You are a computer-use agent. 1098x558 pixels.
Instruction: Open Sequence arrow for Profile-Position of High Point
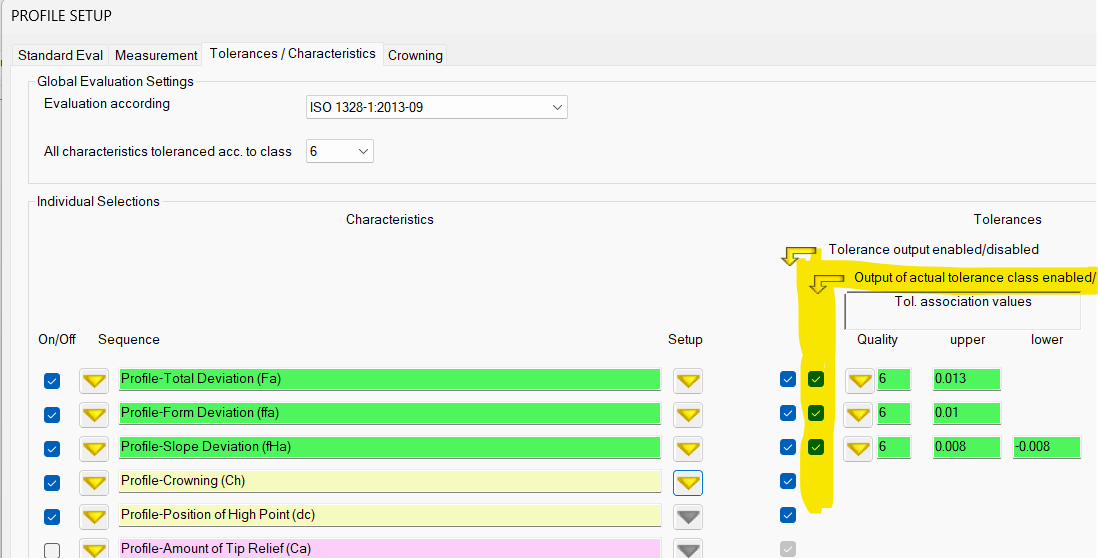pyautogui.click(x=94, y=517)
